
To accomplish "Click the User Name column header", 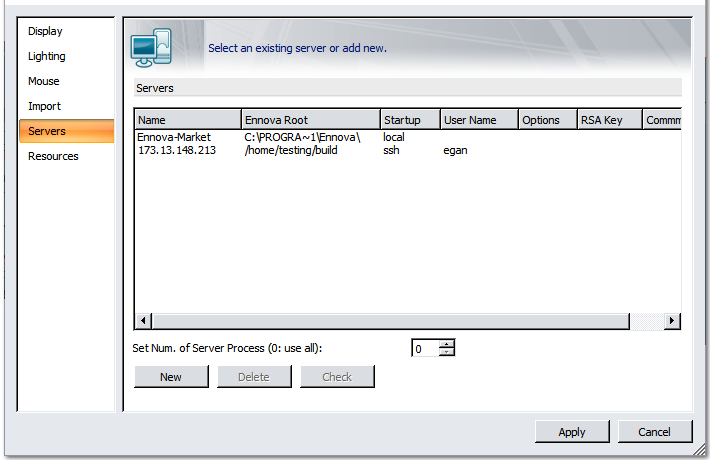I will click(478, 120).
